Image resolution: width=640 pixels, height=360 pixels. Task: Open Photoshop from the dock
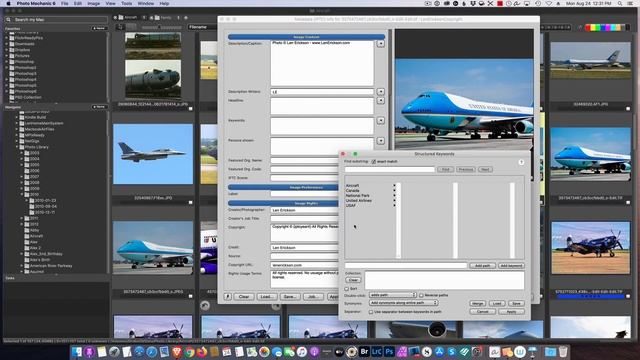click(x=389, y=352)
